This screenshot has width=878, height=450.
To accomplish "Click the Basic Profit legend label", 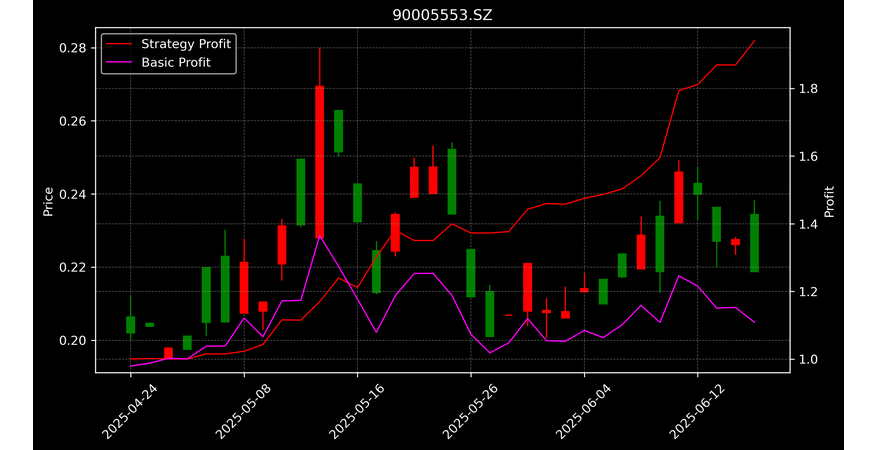I will coord(176,62).
